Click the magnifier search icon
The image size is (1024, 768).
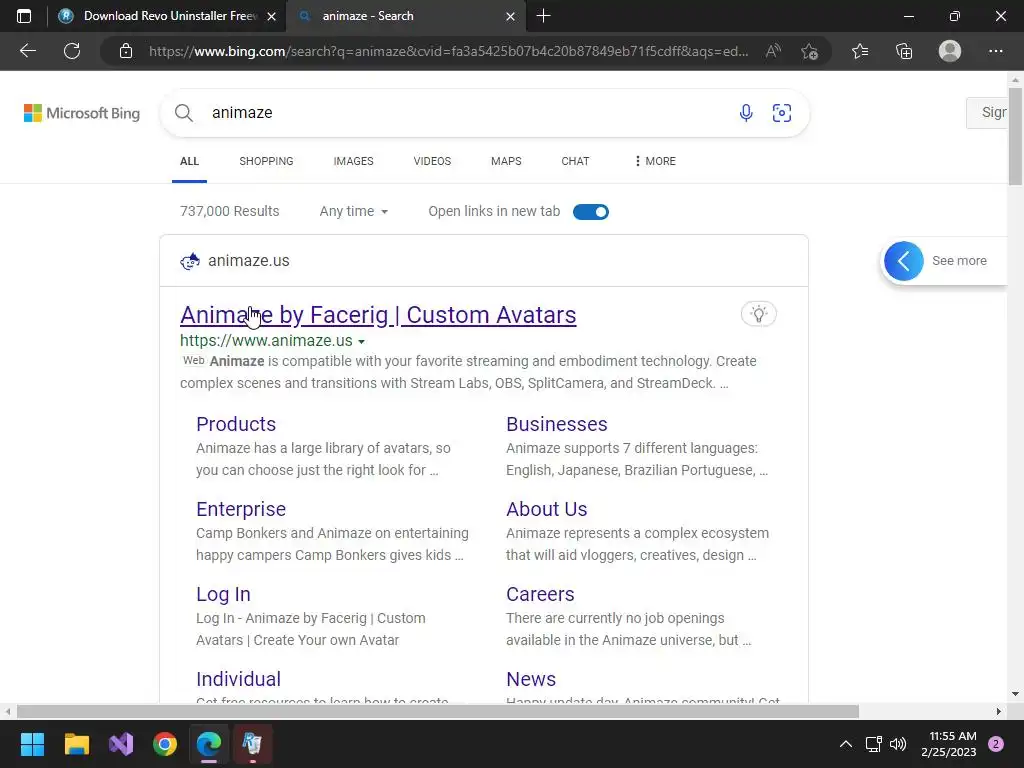(184, 113)
